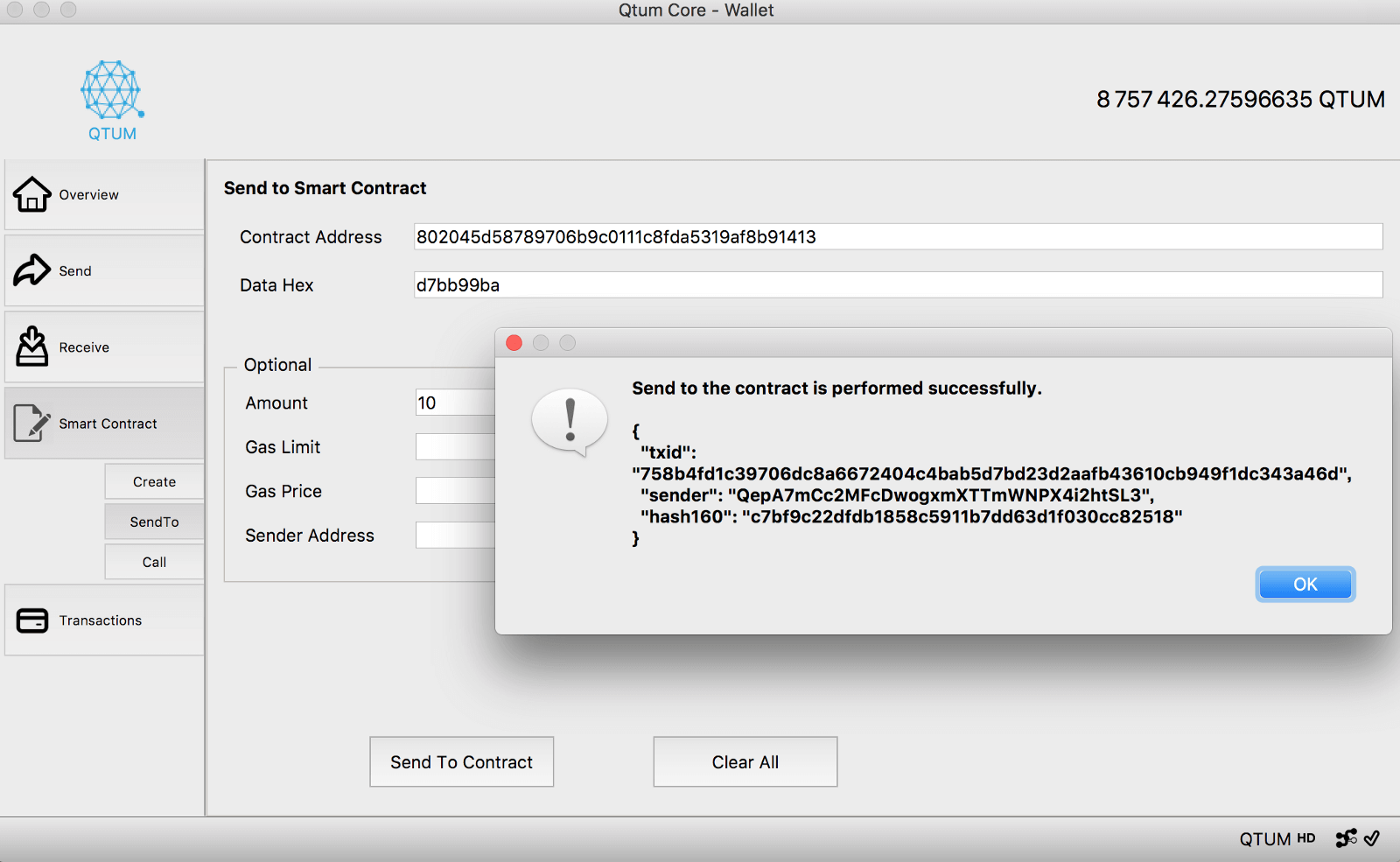The width and height of the screenshot is (1400, 862).
Task: Click the sender address line in dialog
Action: pos(897,495)
